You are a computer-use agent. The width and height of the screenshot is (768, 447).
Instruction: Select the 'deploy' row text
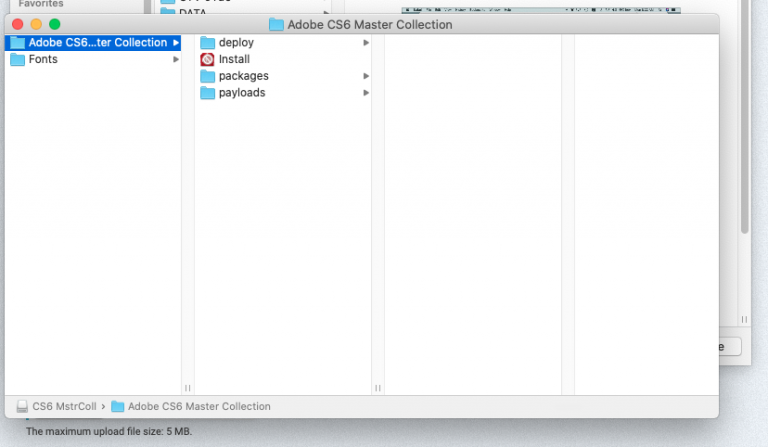[236, 43]
